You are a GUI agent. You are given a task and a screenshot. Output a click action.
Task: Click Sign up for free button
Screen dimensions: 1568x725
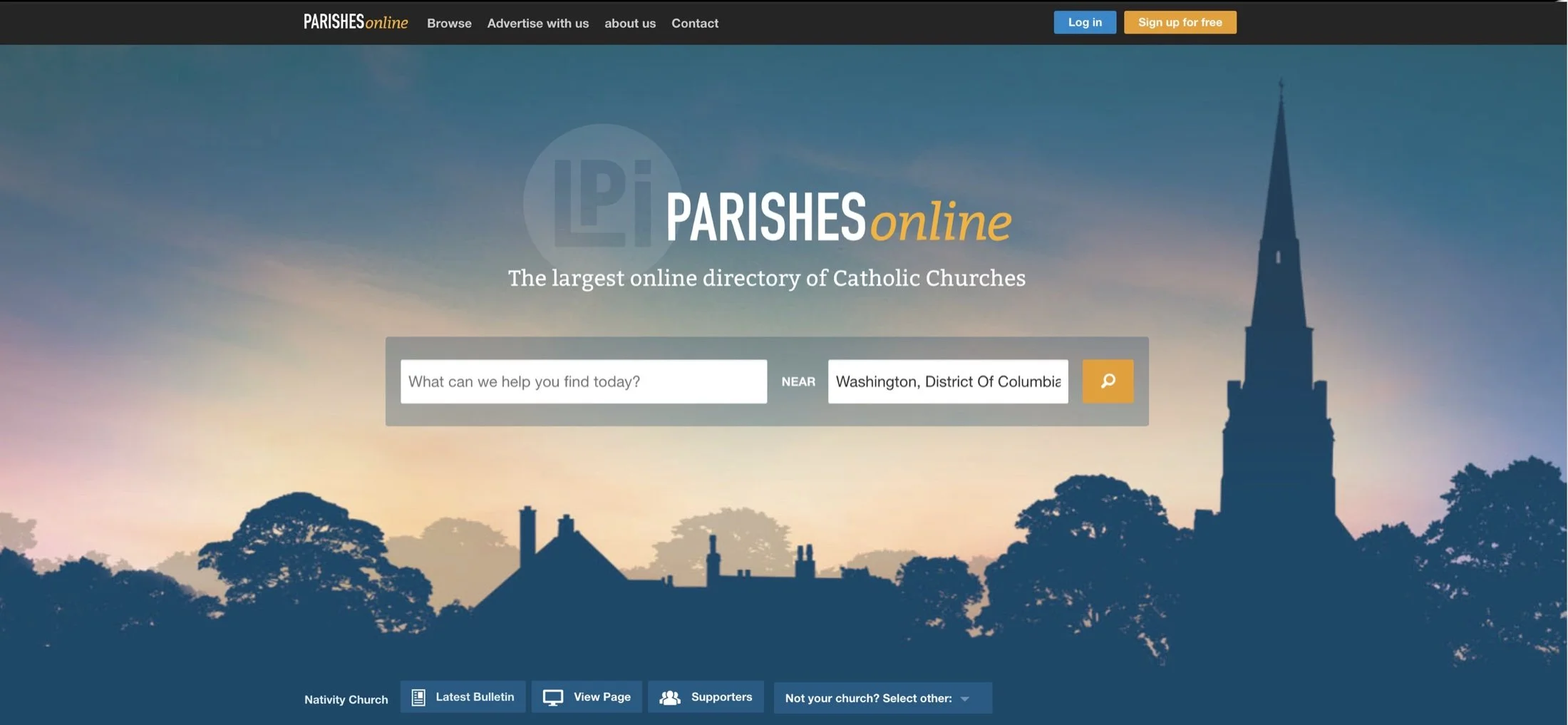click(1180, 22)
